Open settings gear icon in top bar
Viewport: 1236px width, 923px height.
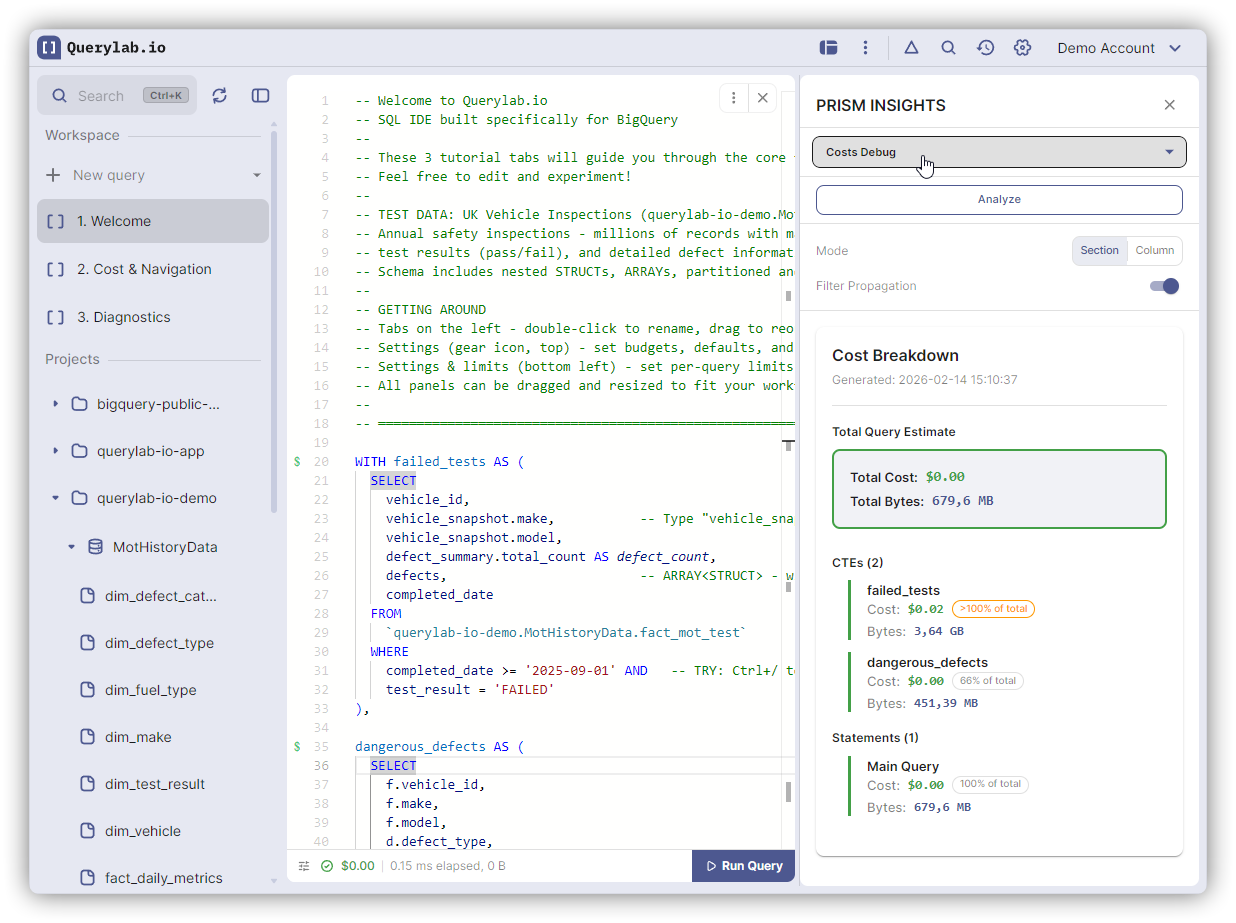1022,48
